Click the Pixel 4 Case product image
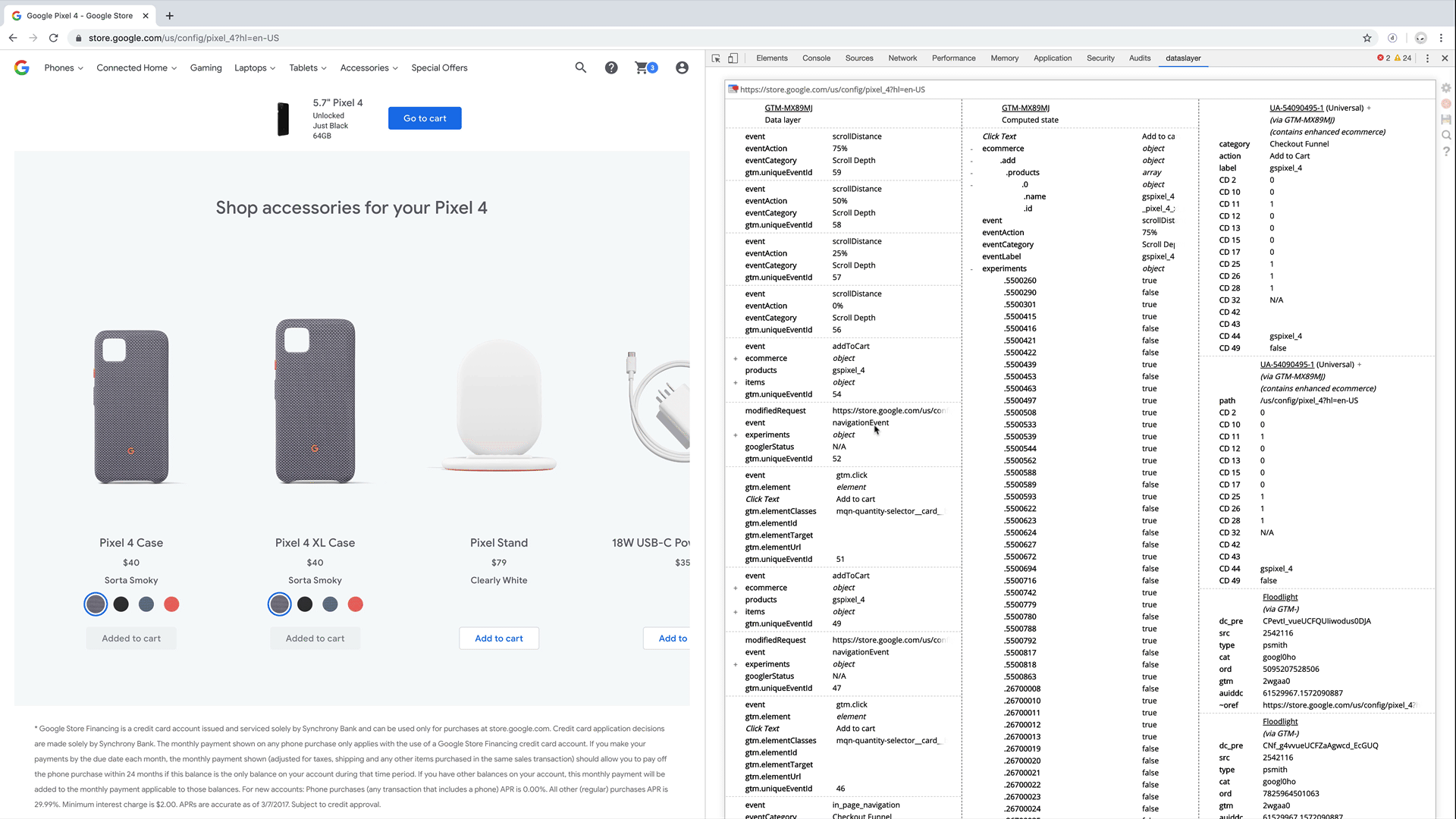Image resolution: width=1456 pixels, height=819 pixels. pos(131,406)
